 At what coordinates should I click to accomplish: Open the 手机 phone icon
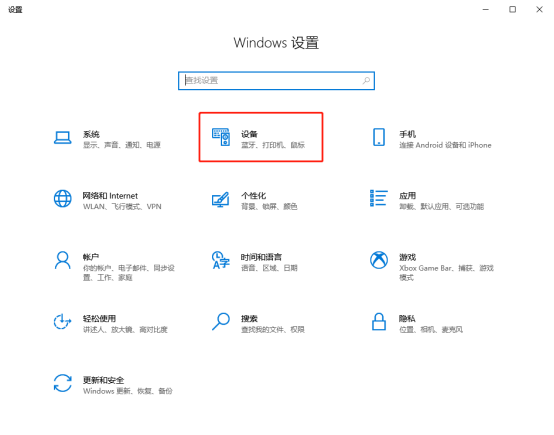[379, 137]
